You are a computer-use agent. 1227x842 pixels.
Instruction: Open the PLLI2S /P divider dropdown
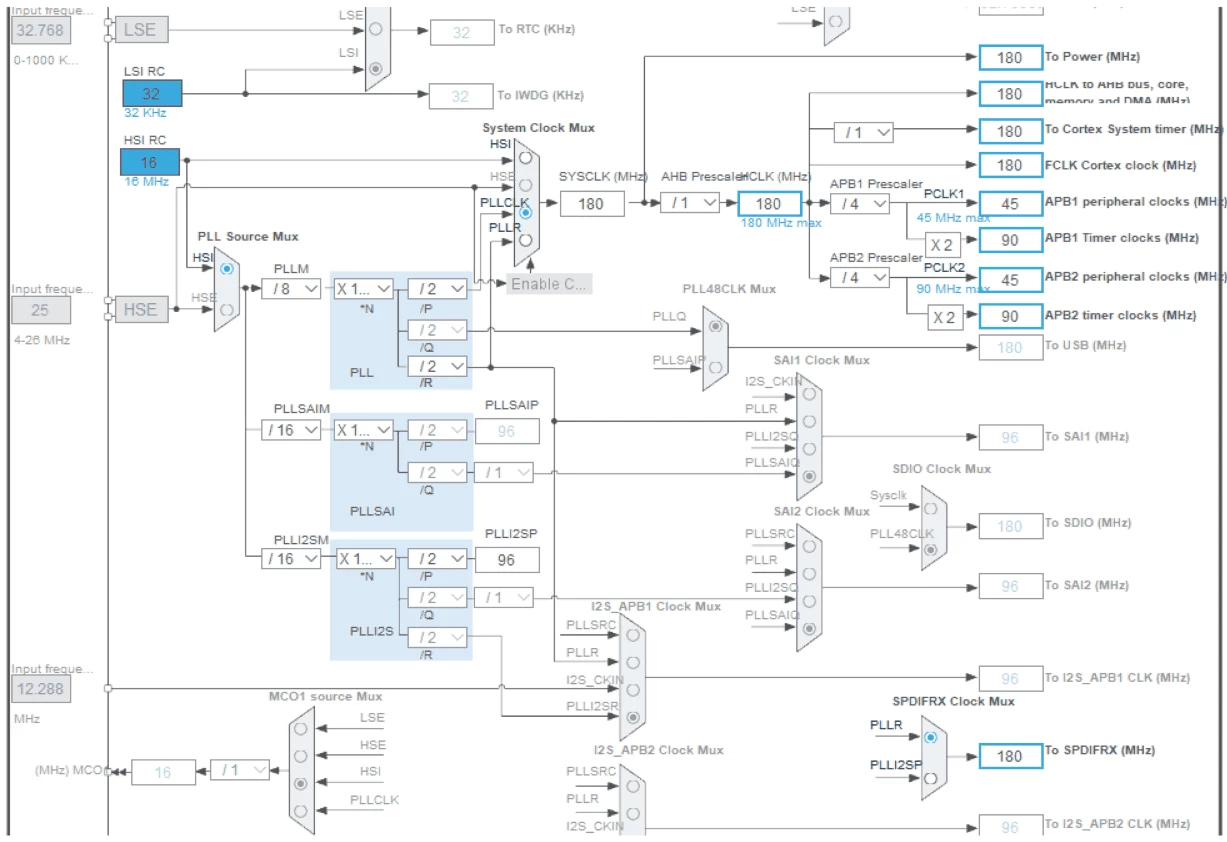tap(437, 558)
